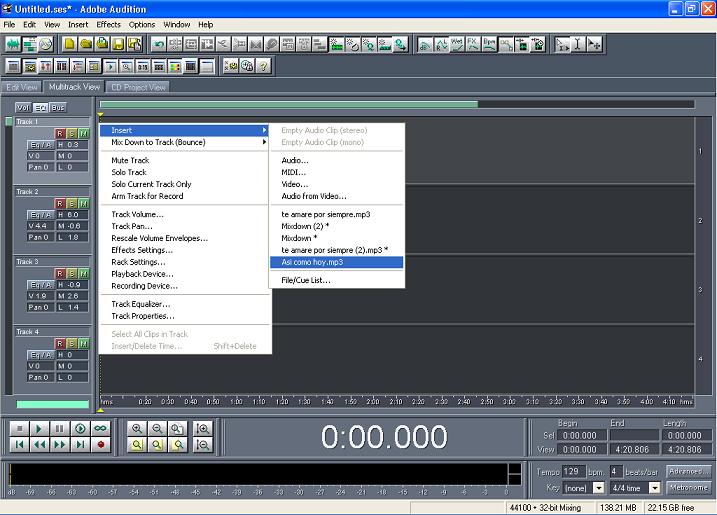
Task: Click the Advanced button
Action: pos(688,471)
